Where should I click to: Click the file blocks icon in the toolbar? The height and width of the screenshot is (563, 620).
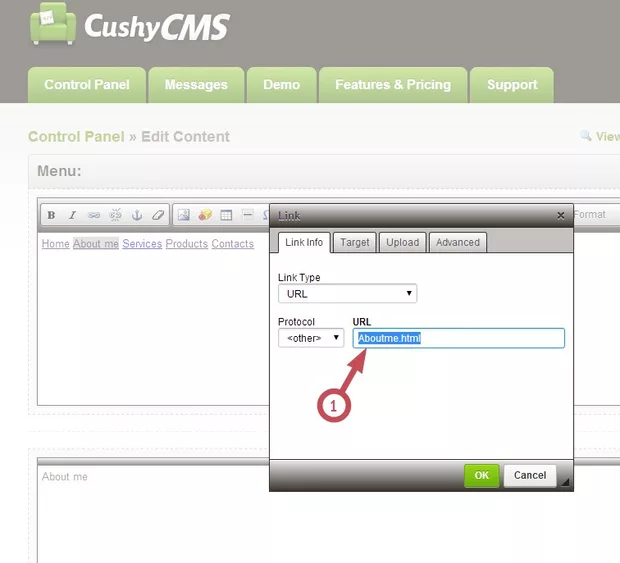point(205,215)
